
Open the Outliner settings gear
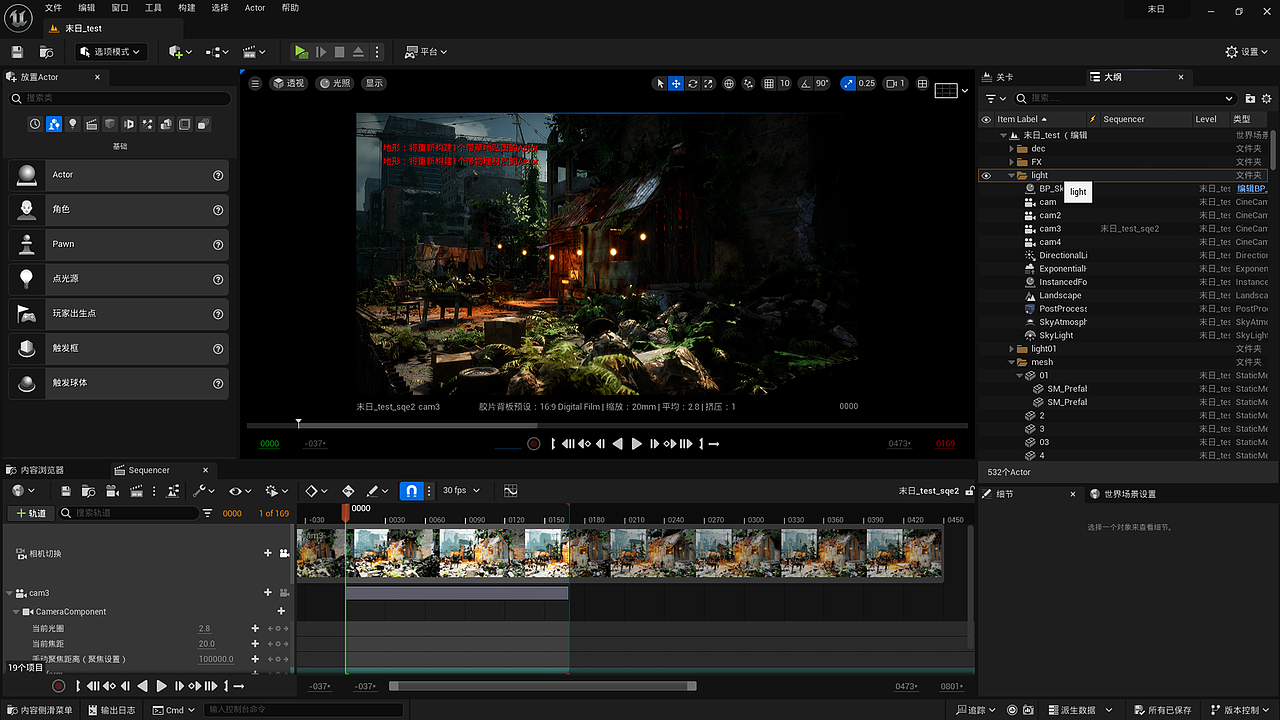[1265, 98]
